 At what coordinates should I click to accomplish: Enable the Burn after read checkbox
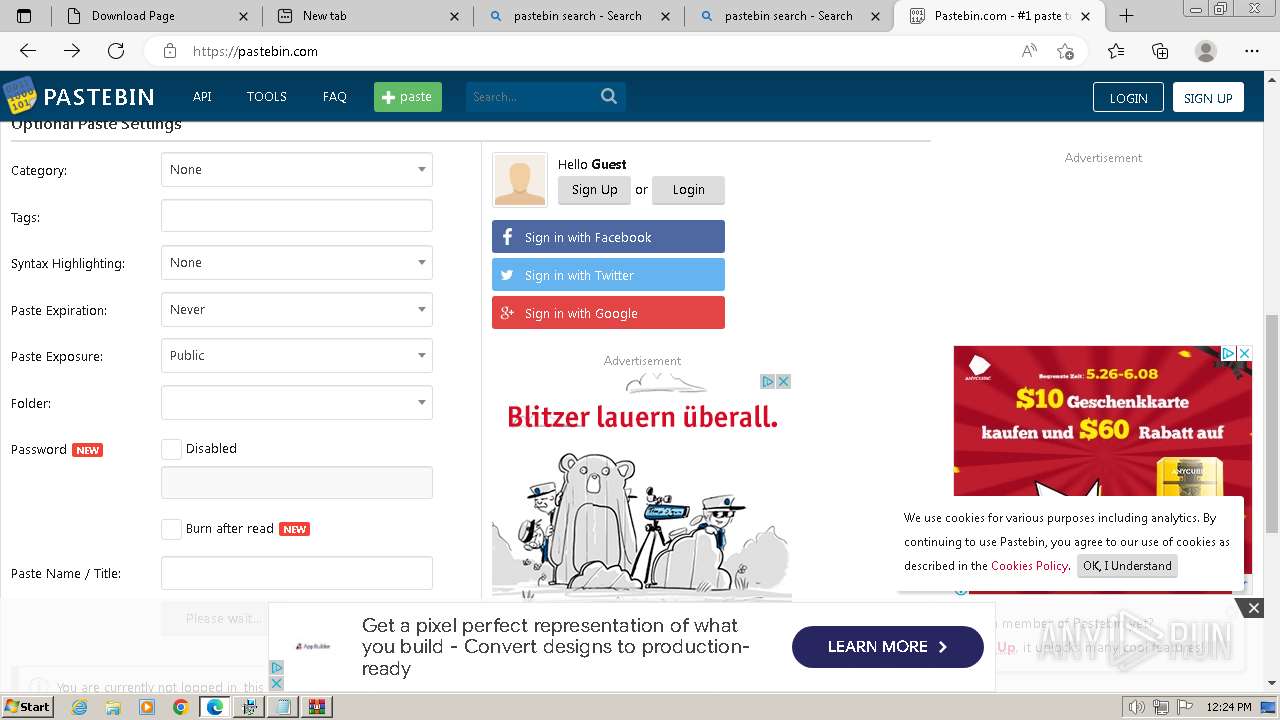[x=172, y=529]
